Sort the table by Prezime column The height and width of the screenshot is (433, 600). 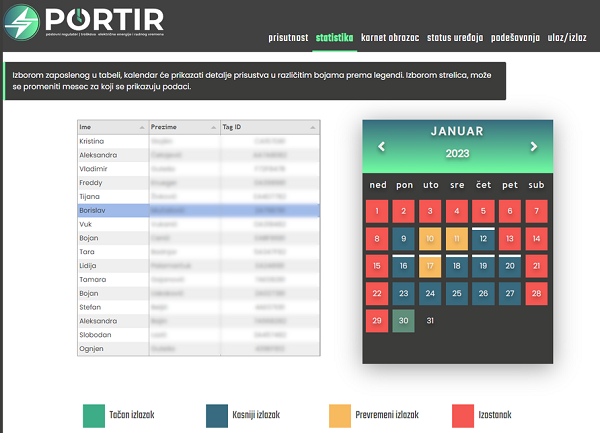pyautogui.click(x=184, y=128)
